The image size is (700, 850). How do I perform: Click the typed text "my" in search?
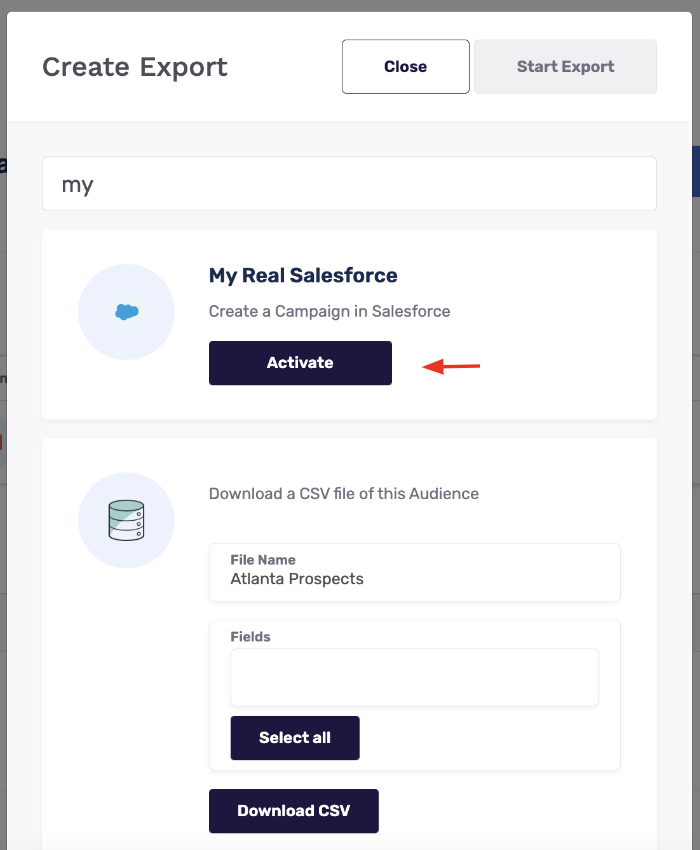pos(77,185)
